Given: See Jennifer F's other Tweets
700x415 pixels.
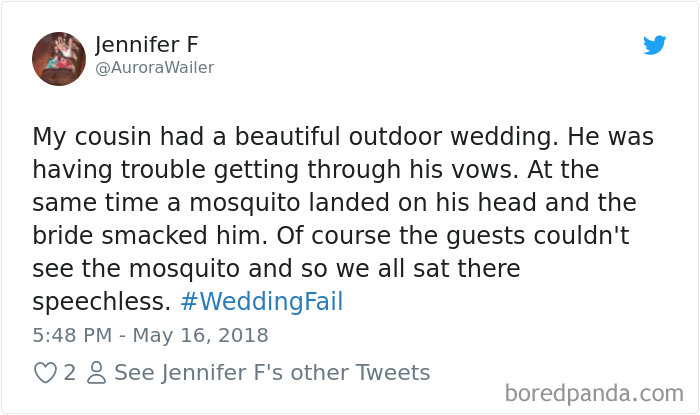Looking at the screenshot, I should 272,373.
